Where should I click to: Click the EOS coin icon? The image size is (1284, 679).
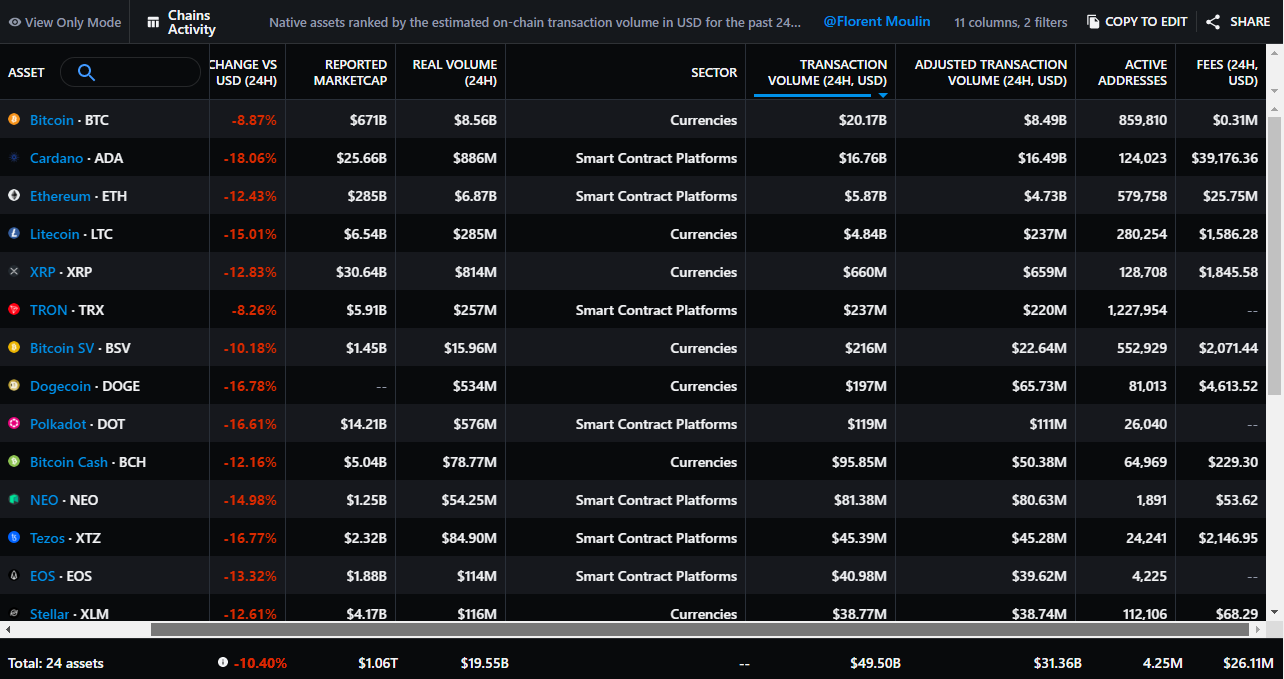tap(14, 576)
